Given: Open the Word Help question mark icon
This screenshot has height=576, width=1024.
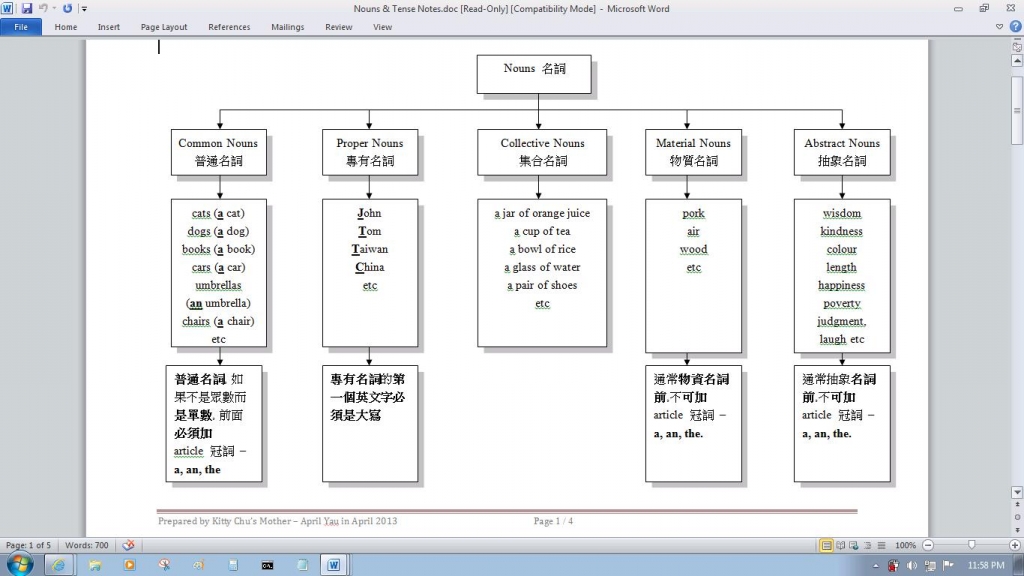Looking at the screenshot, I should (1014, 27).
